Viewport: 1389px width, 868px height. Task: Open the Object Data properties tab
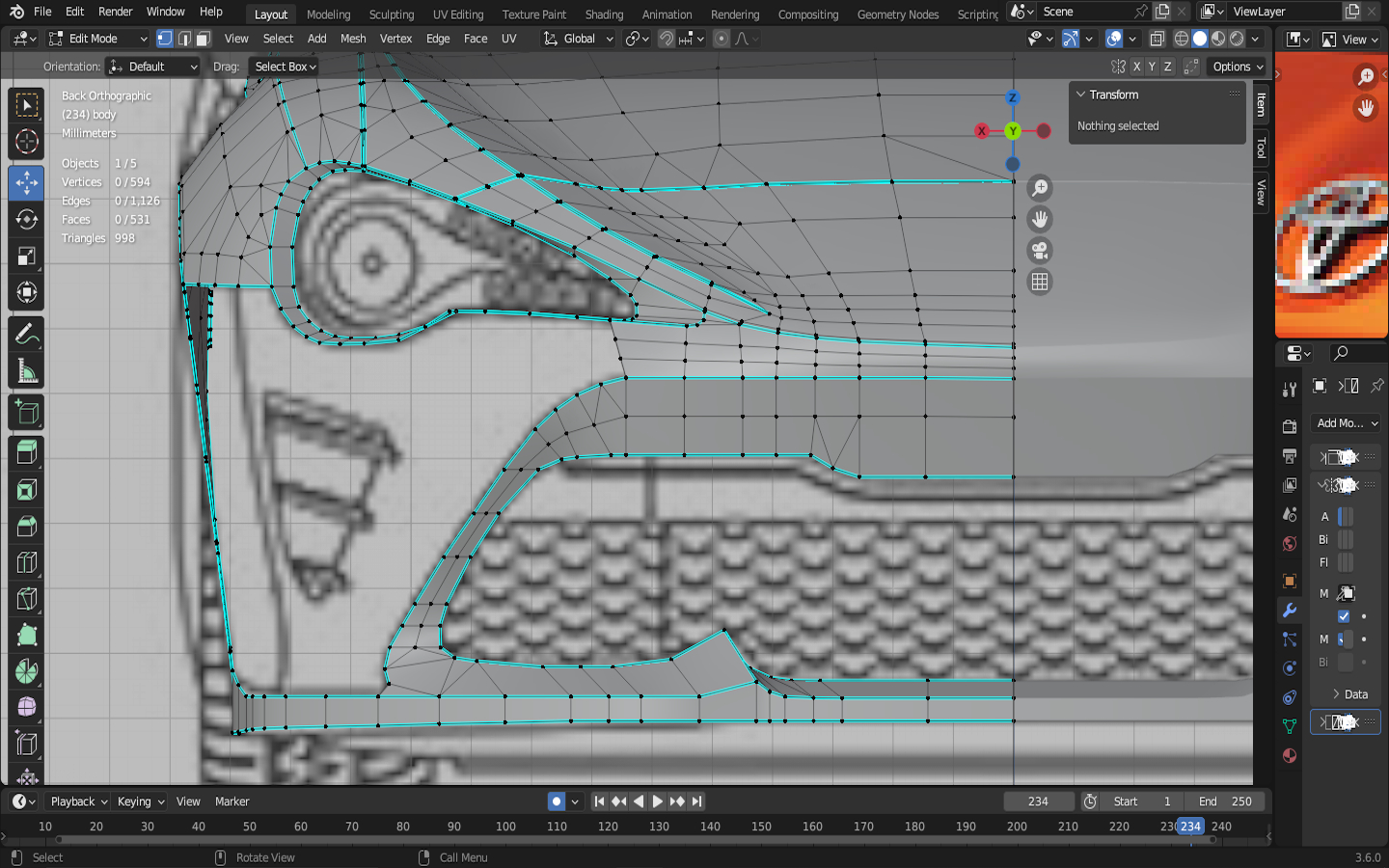tap(1290, 726)
